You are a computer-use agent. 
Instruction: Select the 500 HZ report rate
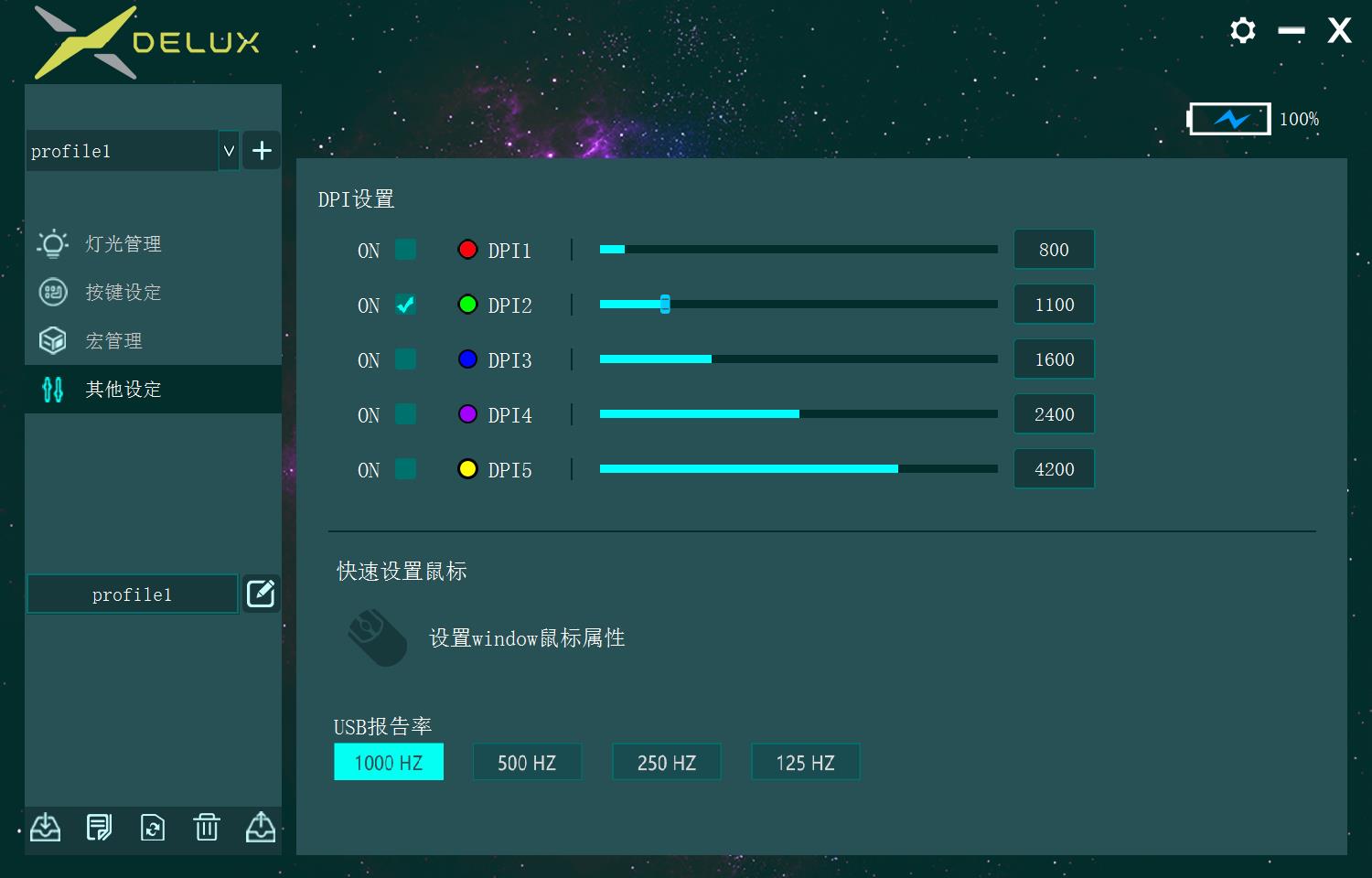527,761
